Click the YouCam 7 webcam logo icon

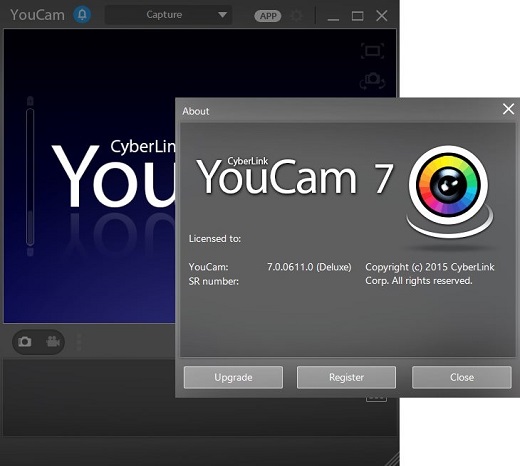point(449,192)
